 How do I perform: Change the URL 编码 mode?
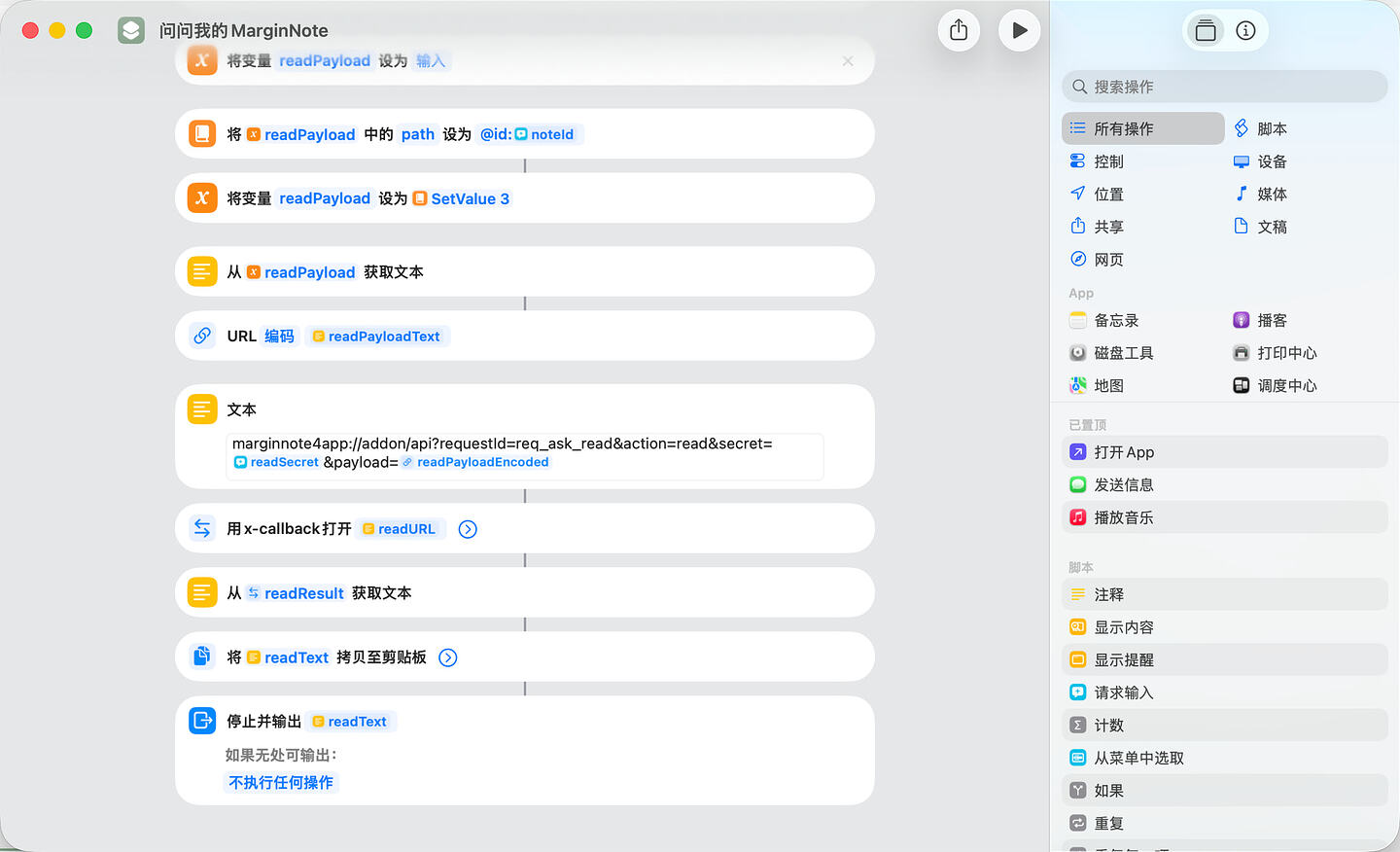pos(279,337)
